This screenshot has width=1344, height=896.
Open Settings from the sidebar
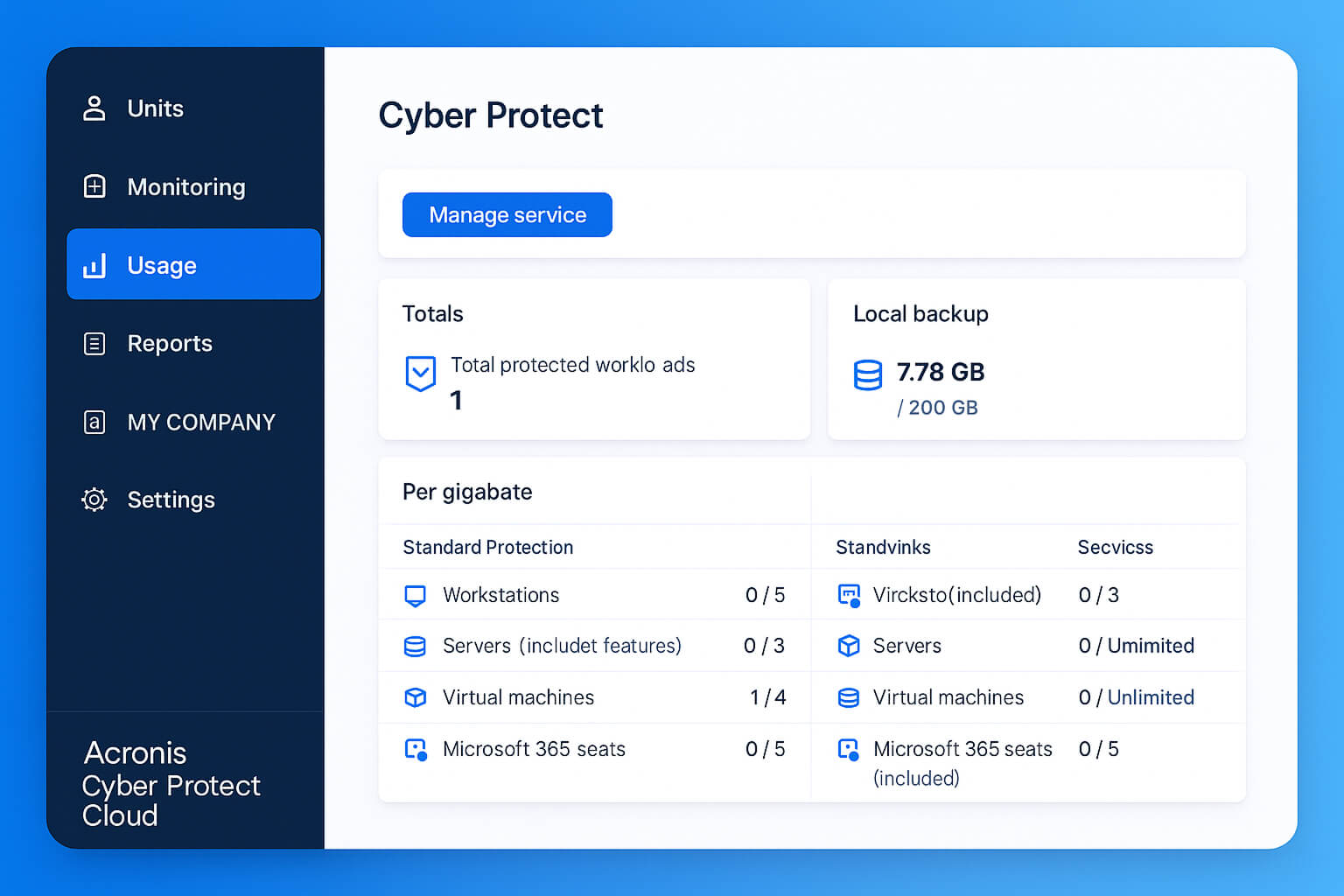pyautogui.click(x=171, y=500)
